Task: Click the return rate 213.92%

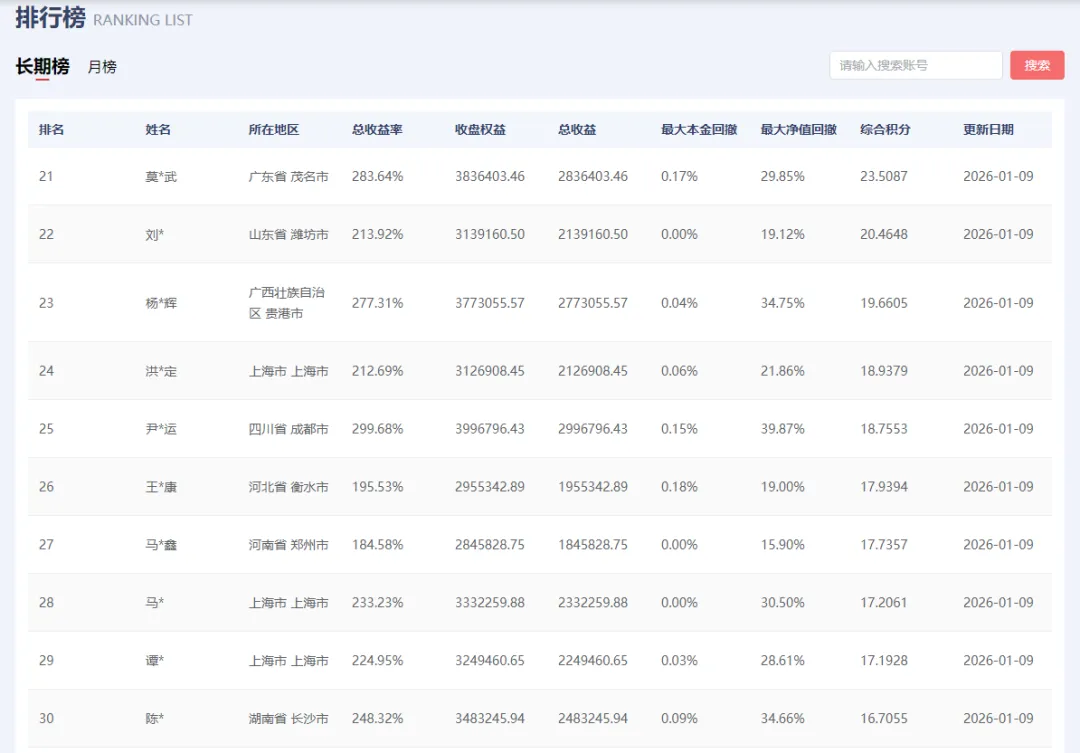Action: click(x=377, y=234)
